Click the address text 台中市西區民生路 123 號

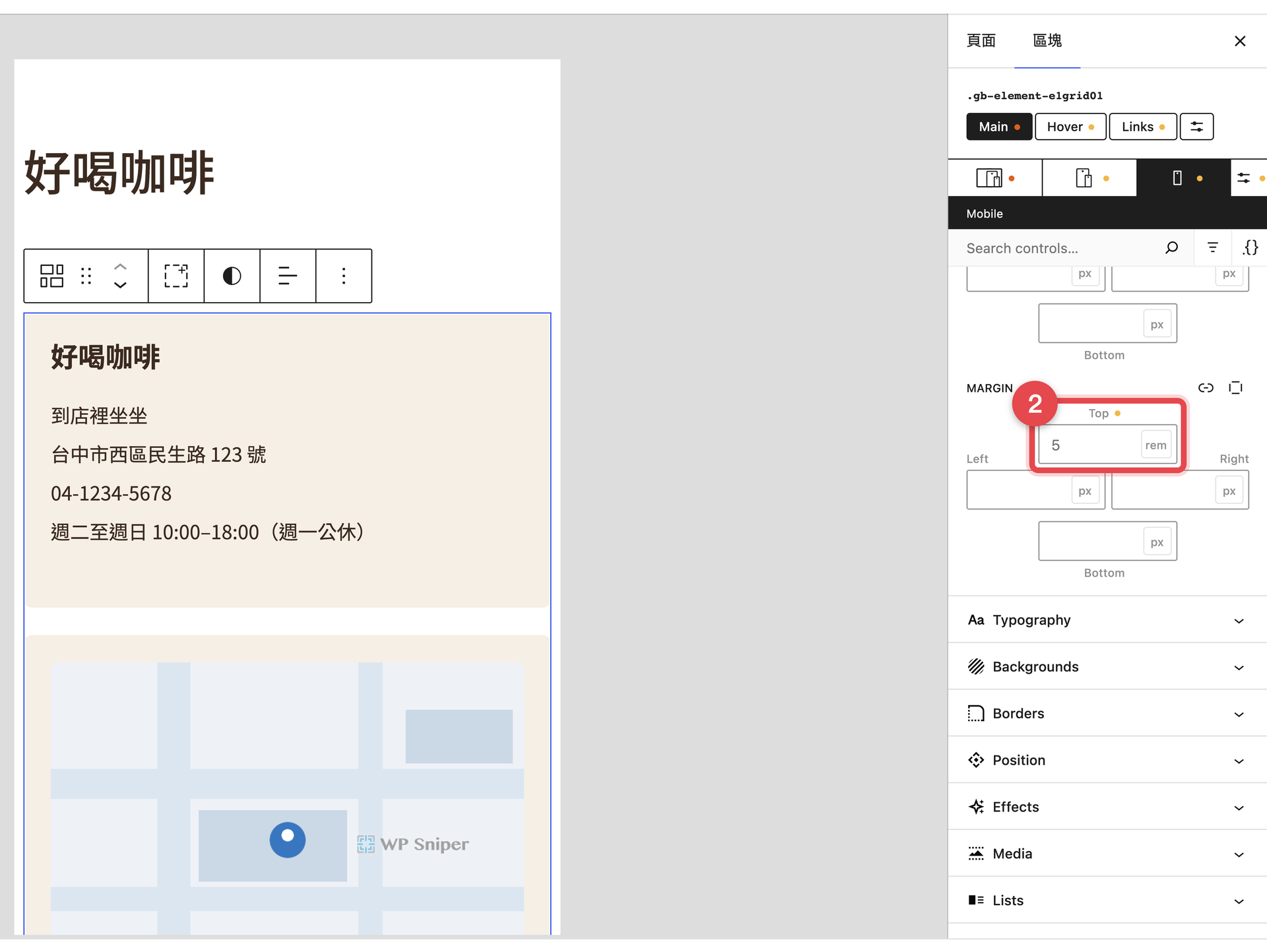(x=158, y=455)
